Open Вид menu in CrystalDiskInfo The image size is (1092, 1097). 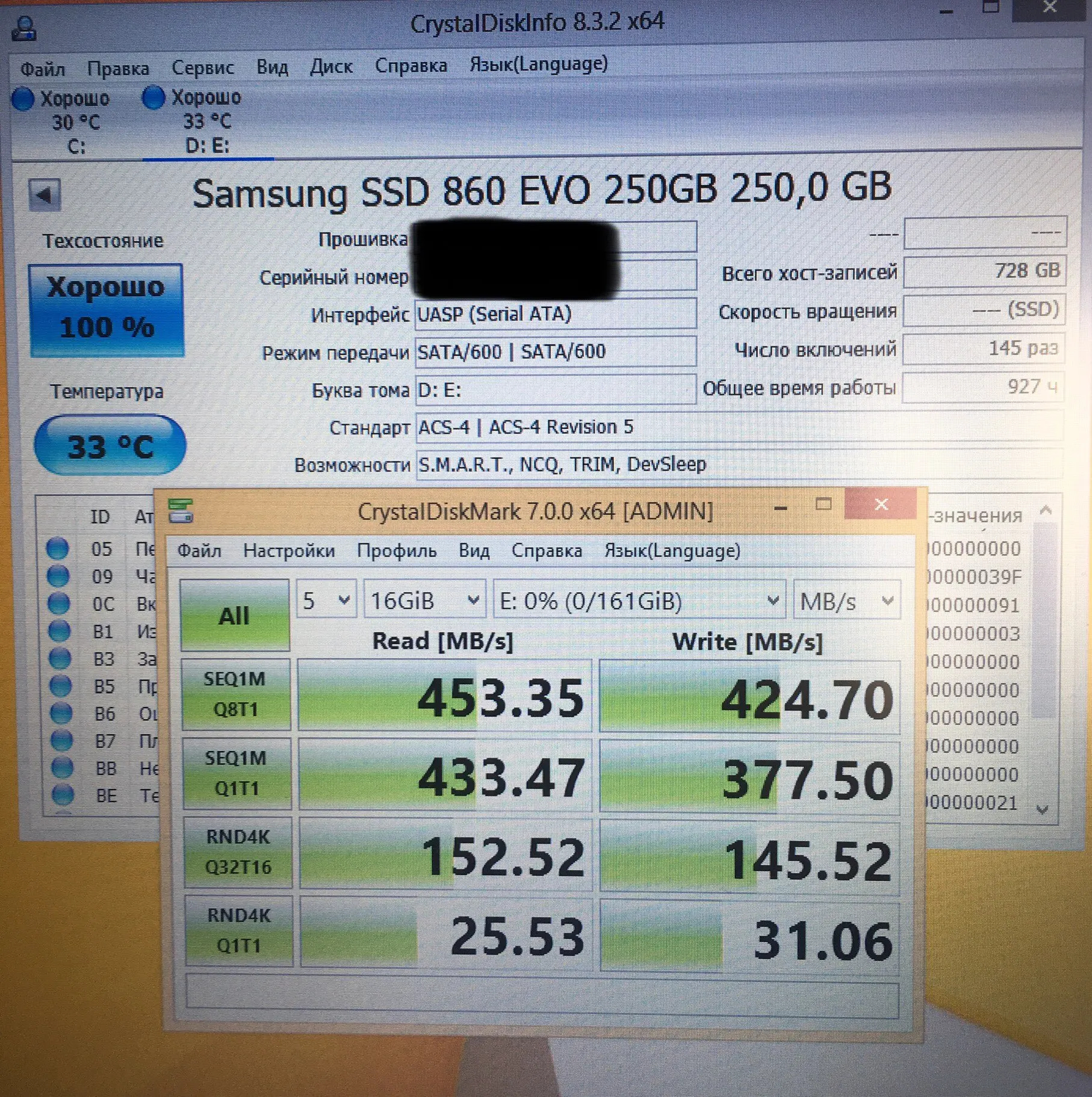click(x=272, y=66)
